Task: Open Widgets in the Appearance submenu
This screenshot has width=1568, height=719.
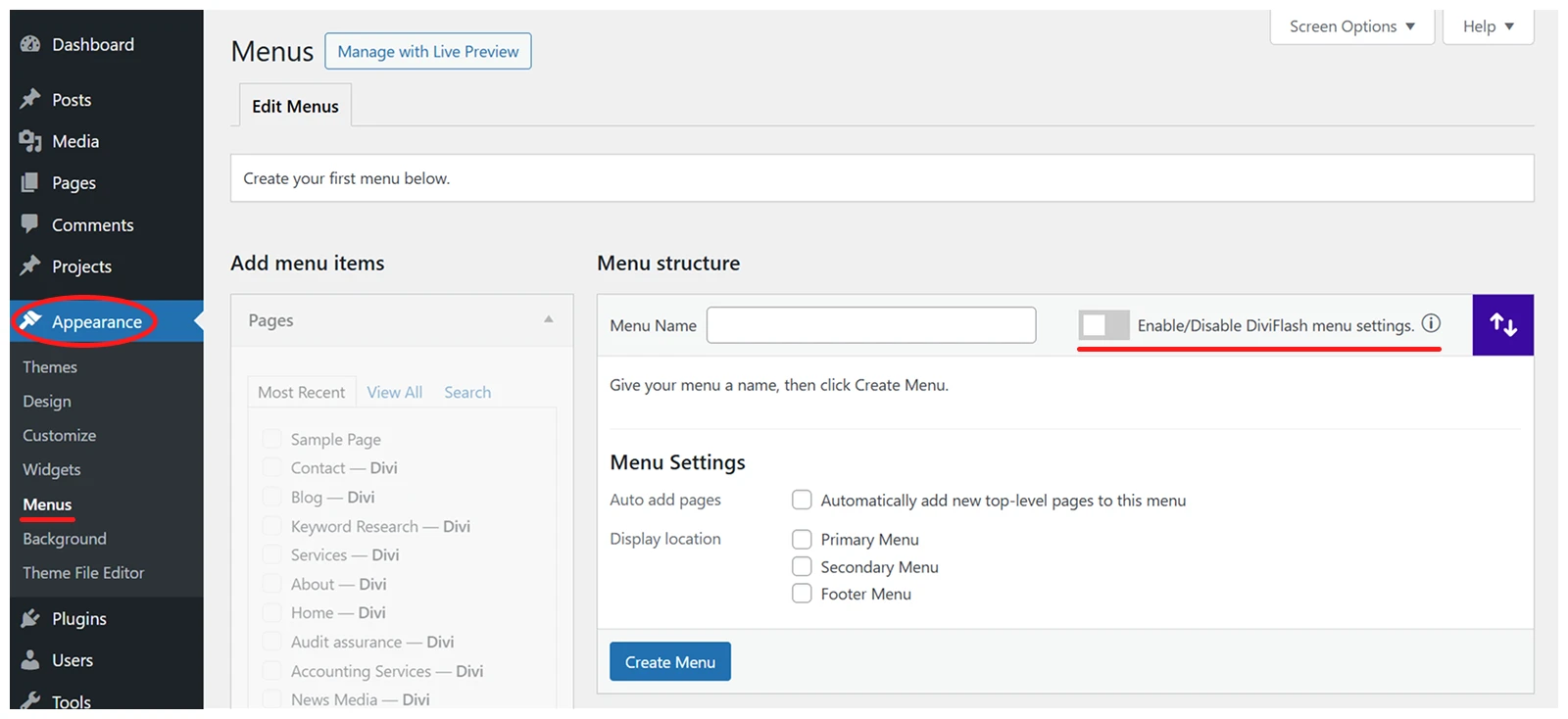Action: click(x=52, y=469)
